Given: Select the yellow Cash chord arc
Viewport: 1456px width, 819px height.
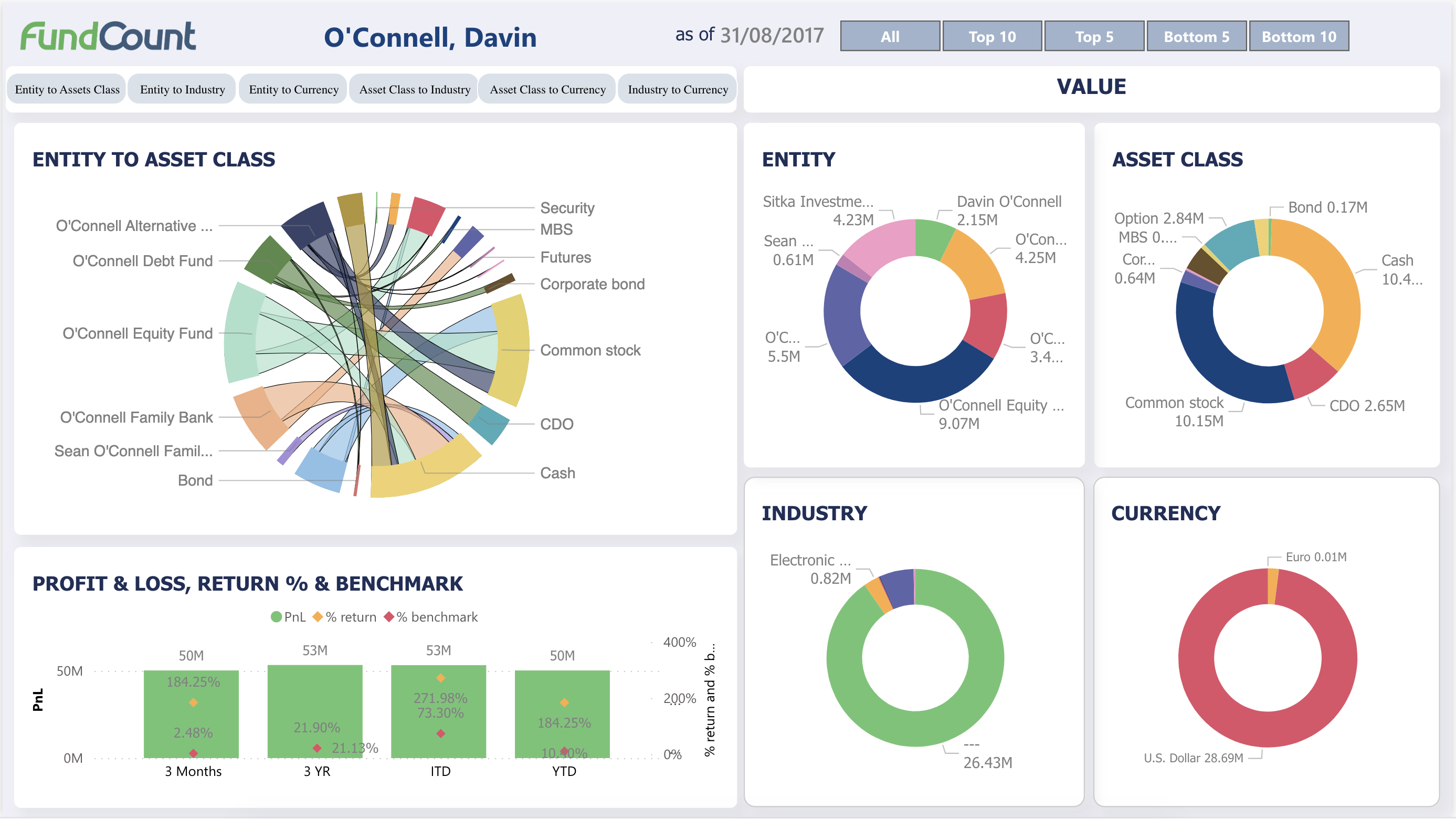Looking at the screenshot, I should pos(424,474).
